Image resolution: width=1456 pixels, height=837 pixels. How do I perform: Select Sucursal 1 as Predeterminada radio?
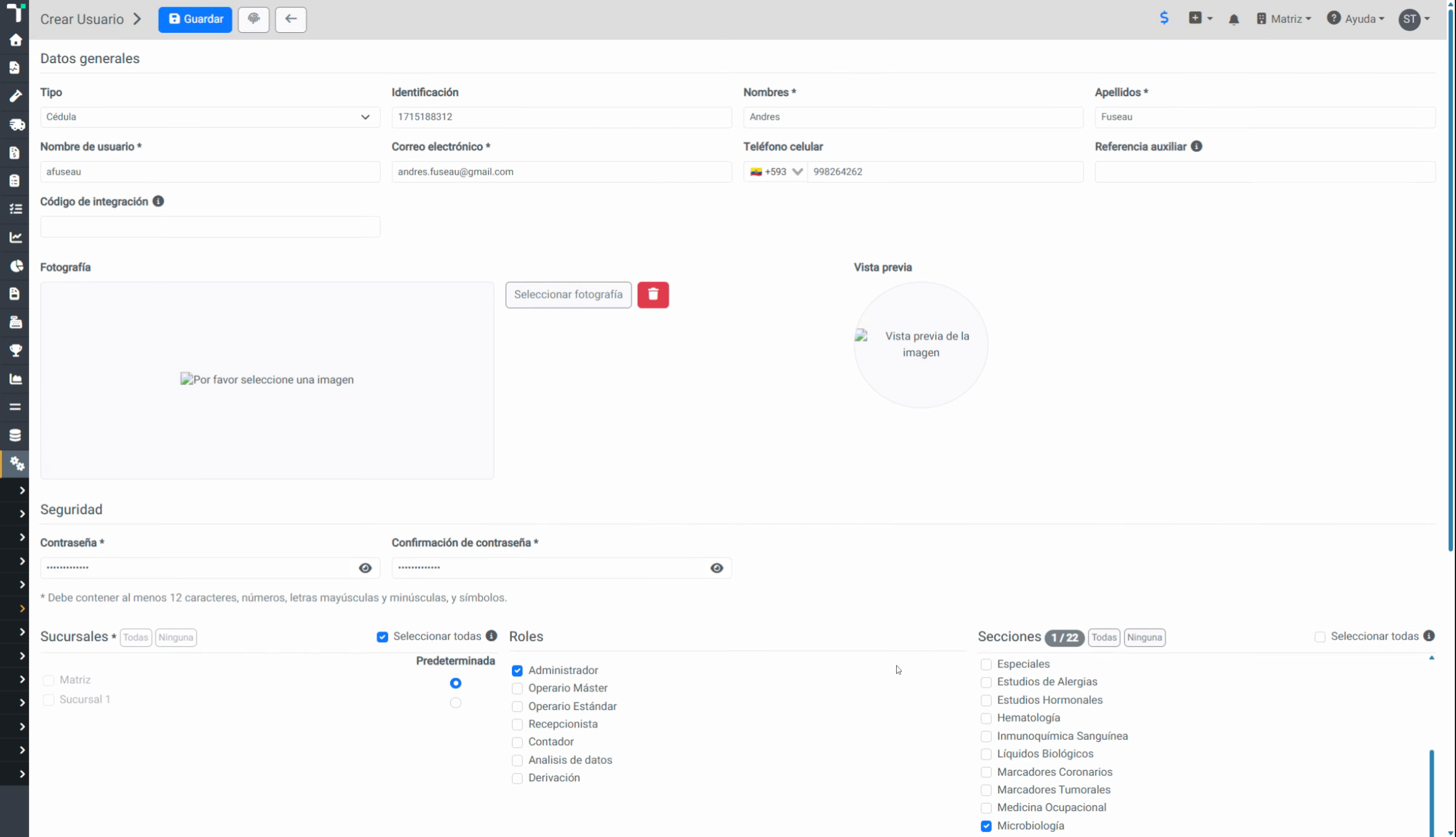click(456, 702)
